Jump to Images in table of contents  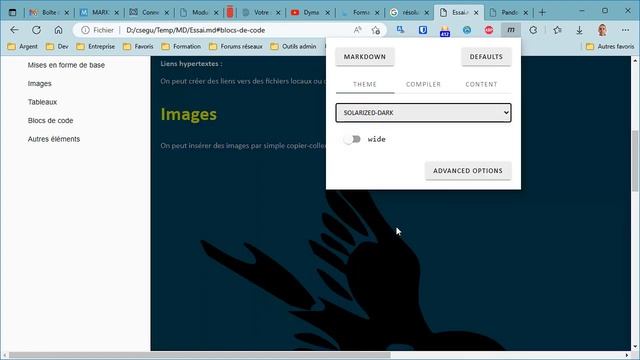(40, 84)
